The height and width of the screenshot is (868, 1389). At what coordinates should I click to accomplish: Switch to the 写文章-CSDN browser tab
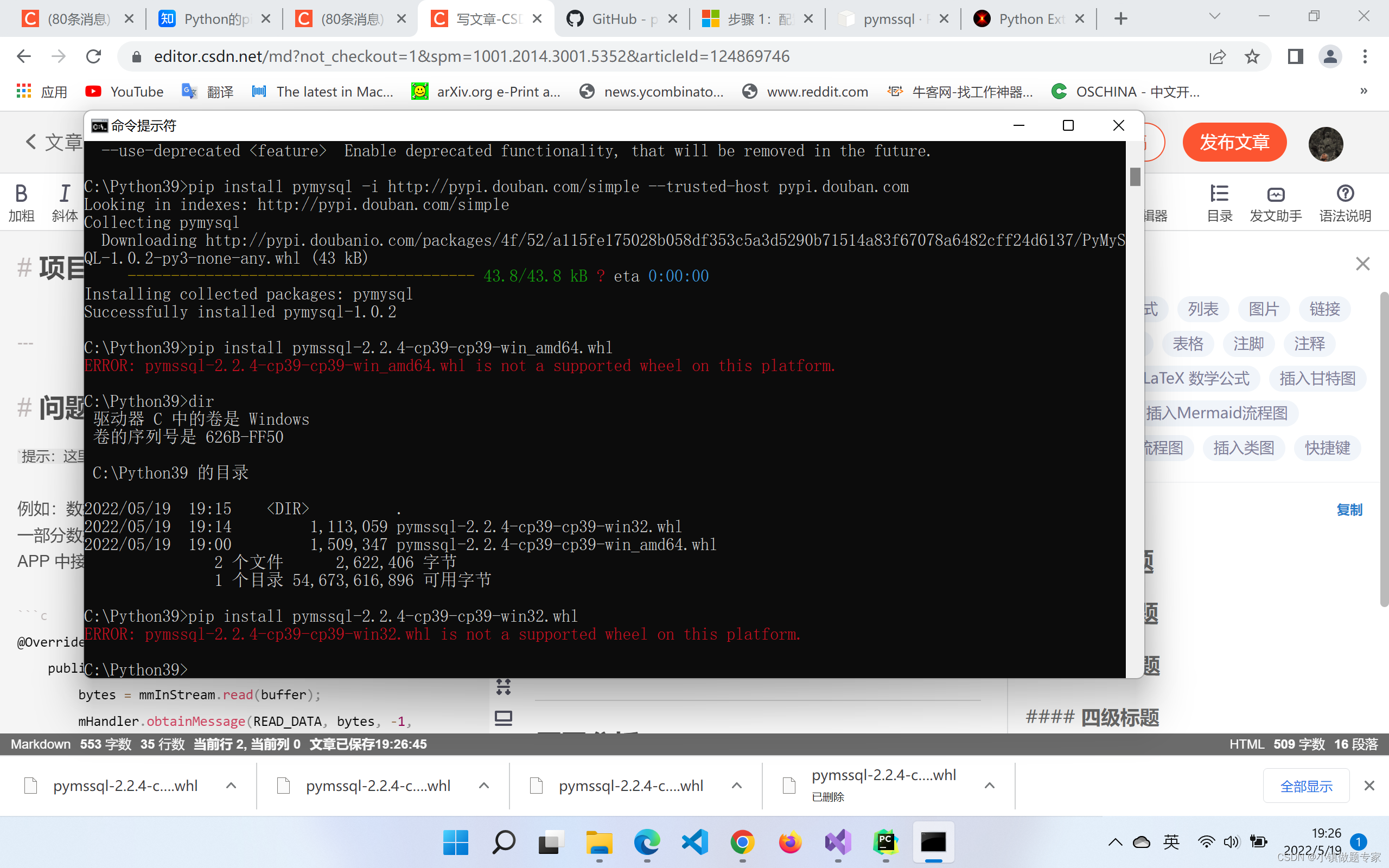486,19
